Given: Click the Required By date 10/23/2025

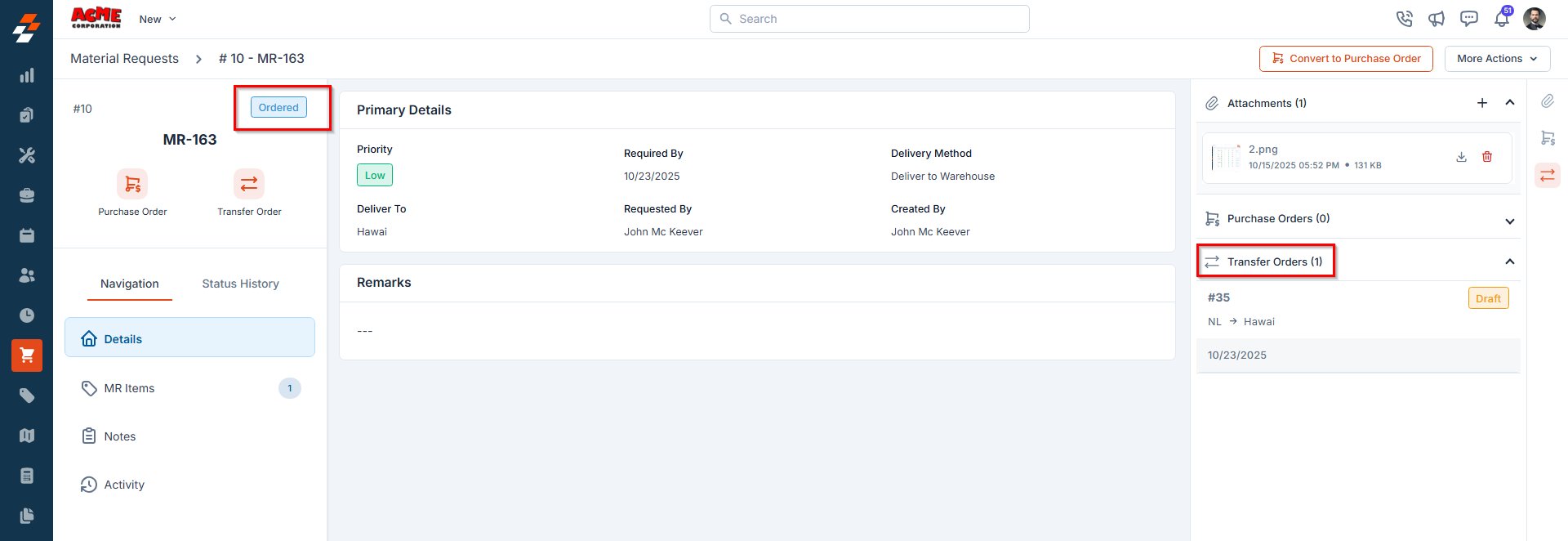Looking at the screenshot, I should [652, 177].
